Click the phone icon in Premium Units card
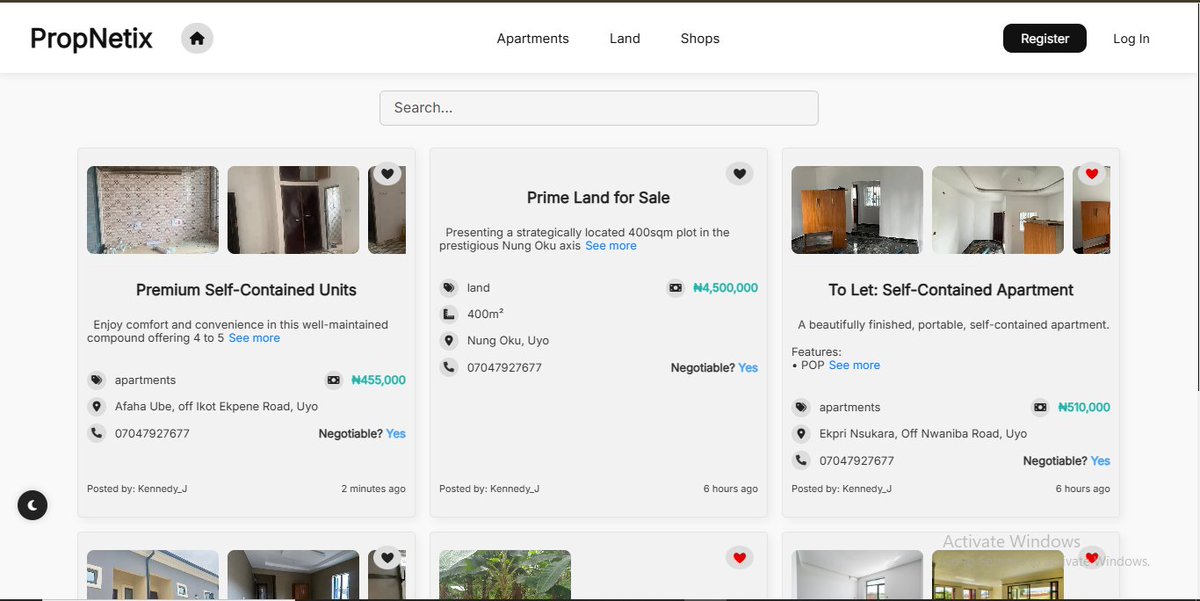The width and height of the screenshot is (1200, 601). click(x=97, y=433)
